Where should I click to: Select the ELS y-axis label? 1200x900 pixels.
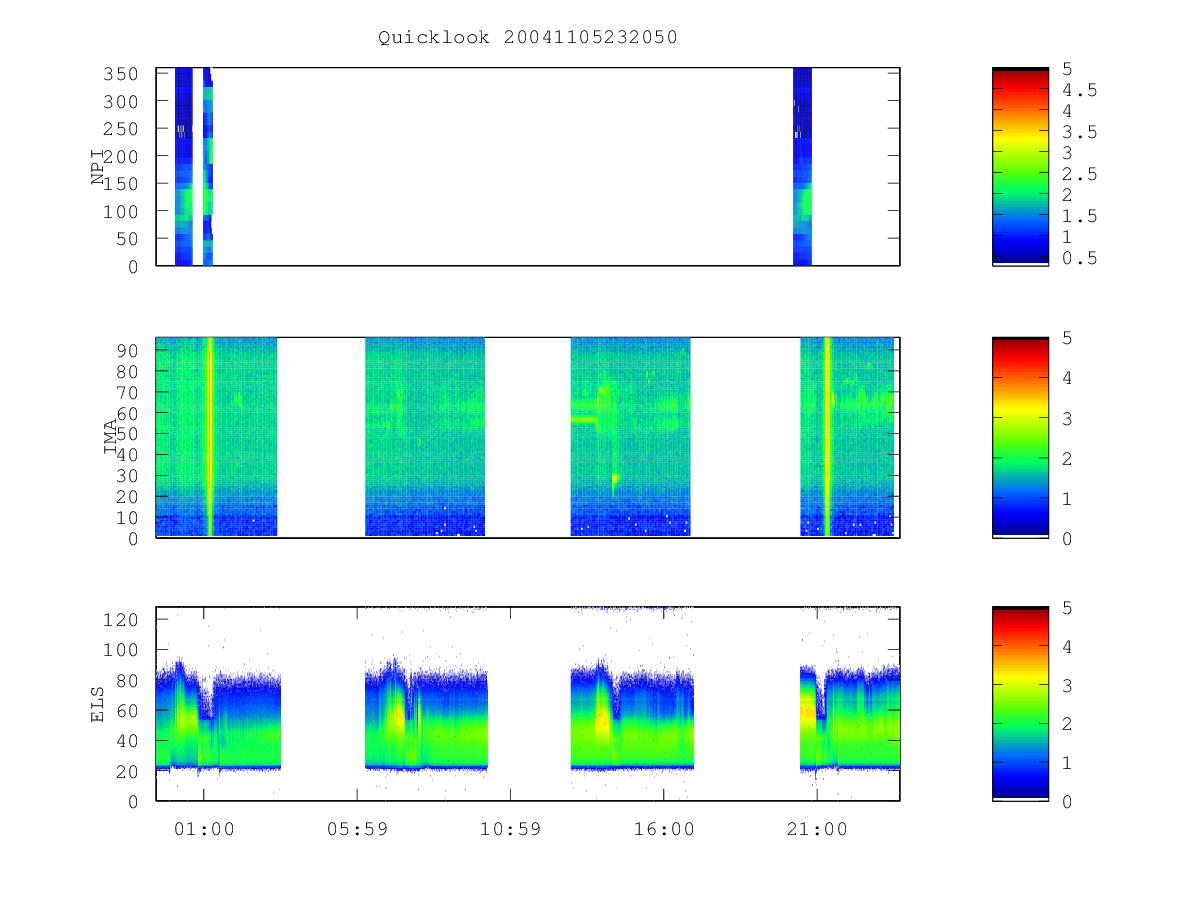(99, 704)
